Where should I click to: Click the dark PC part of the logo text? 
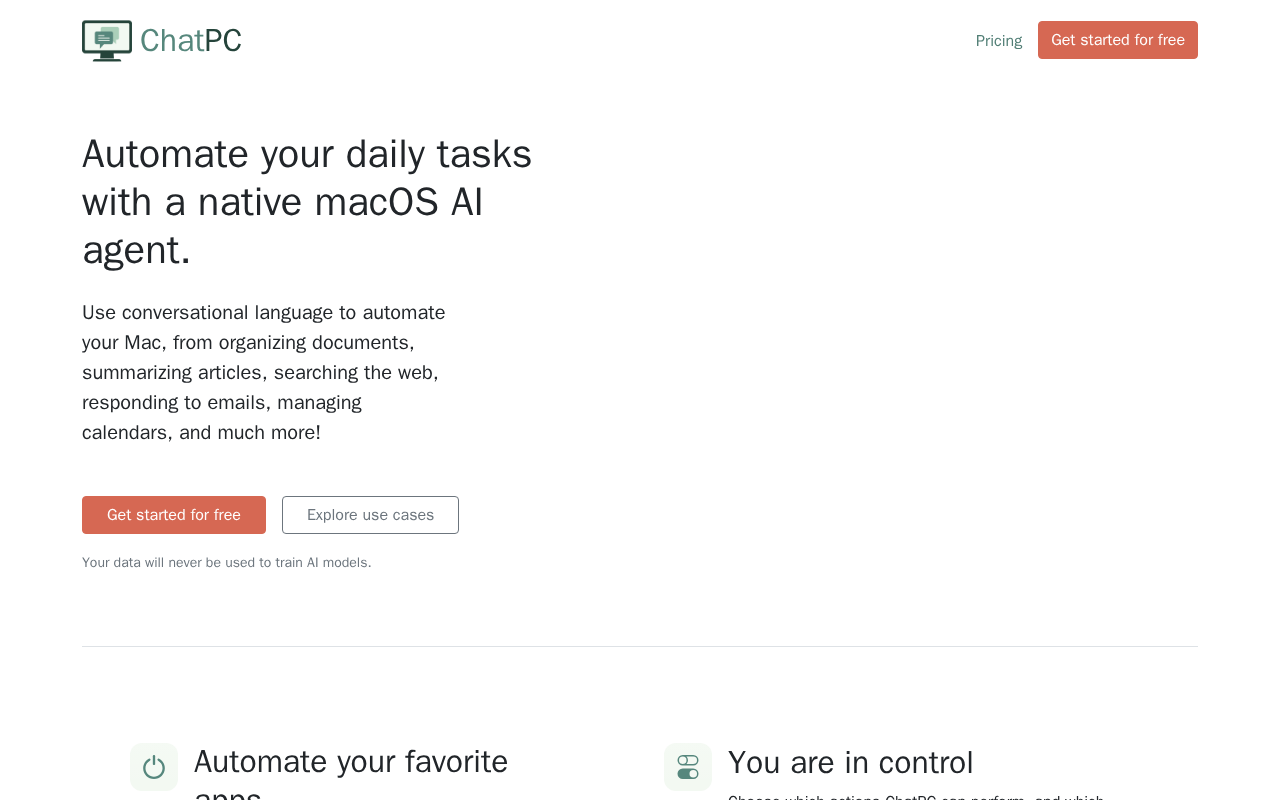click(x=223, y=41)
